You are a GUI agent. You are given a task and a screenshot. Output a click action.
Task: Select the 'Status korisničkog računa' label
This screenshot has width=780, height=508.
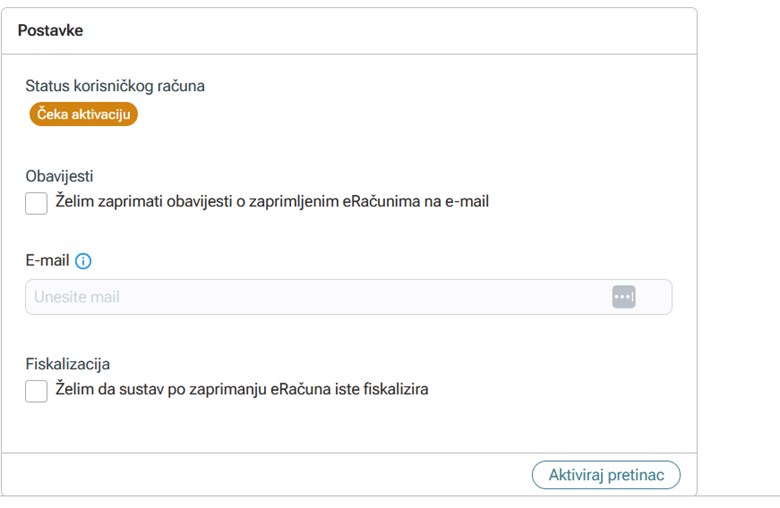pyautogui.click(x=115, y=86)
